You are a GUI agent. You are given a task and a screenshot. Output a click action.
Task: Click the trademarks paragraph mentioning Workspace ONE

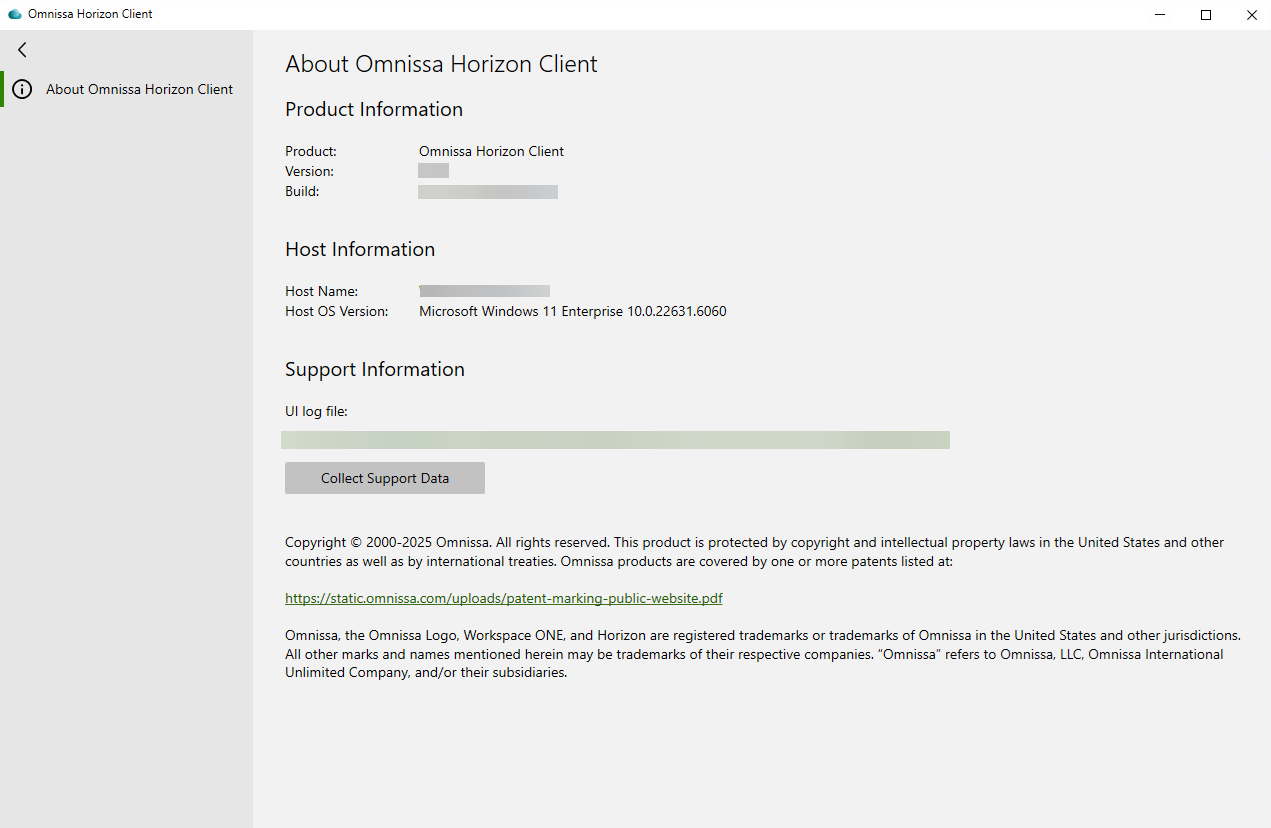pyautogui.click(x=763, y=654)
